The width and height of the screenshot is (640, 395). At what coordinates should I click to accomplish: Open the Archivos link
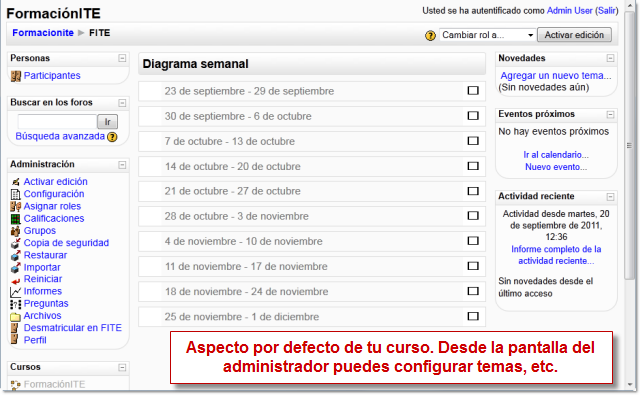(x=42, y=316)
